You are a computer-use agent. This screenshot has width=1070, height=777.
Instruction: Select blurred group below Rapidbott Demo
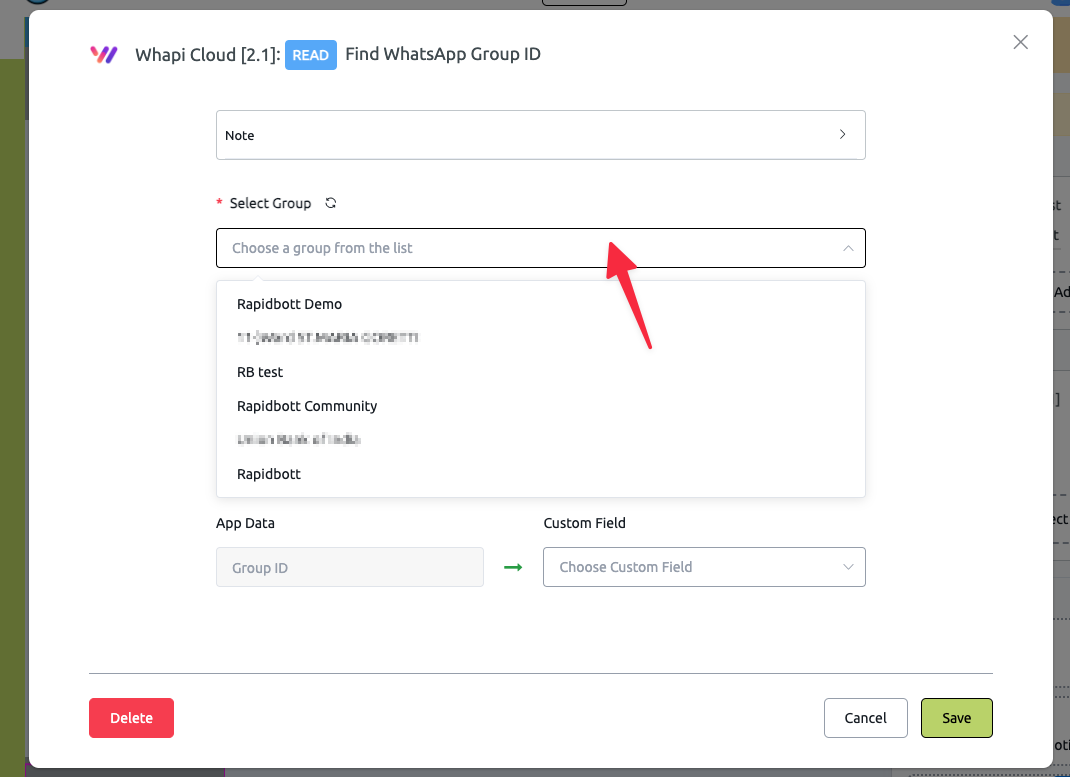(327, 338)
